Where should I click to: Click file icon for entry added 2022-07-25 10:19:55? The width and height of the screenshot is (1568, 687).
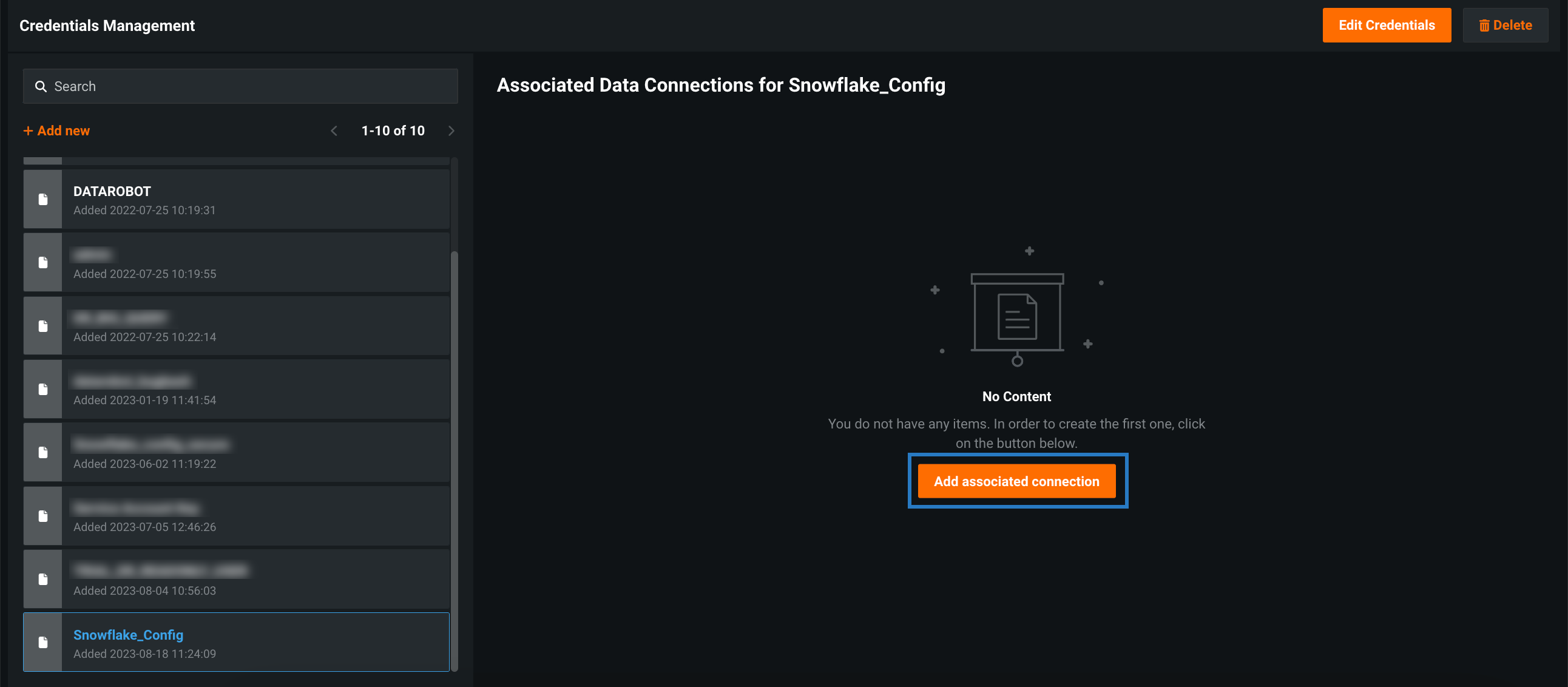[x=42, y=263]
